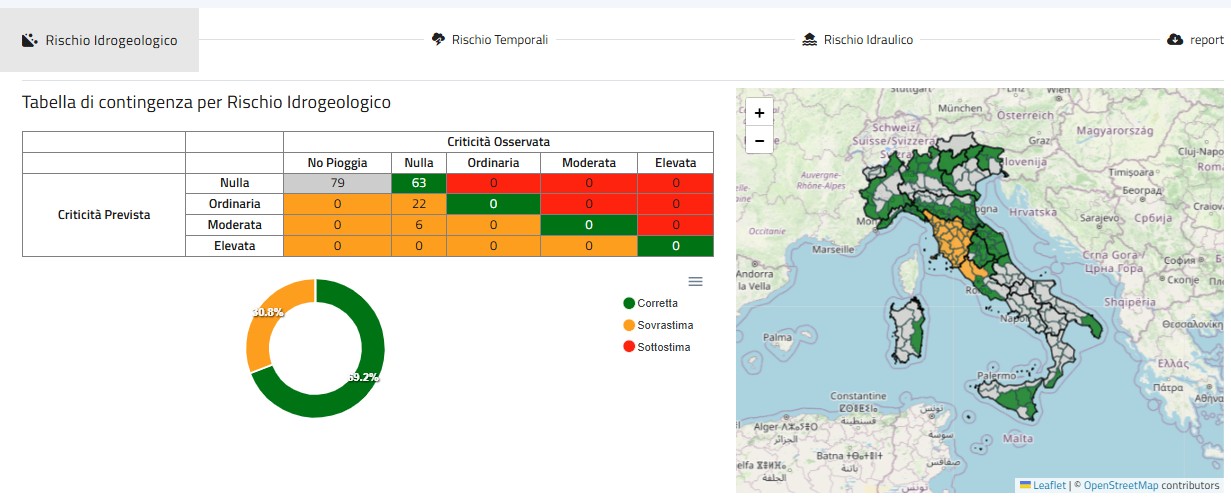Open the chart hamburger menu
This screenshot has height=504, width=1231.
(695, 281)
